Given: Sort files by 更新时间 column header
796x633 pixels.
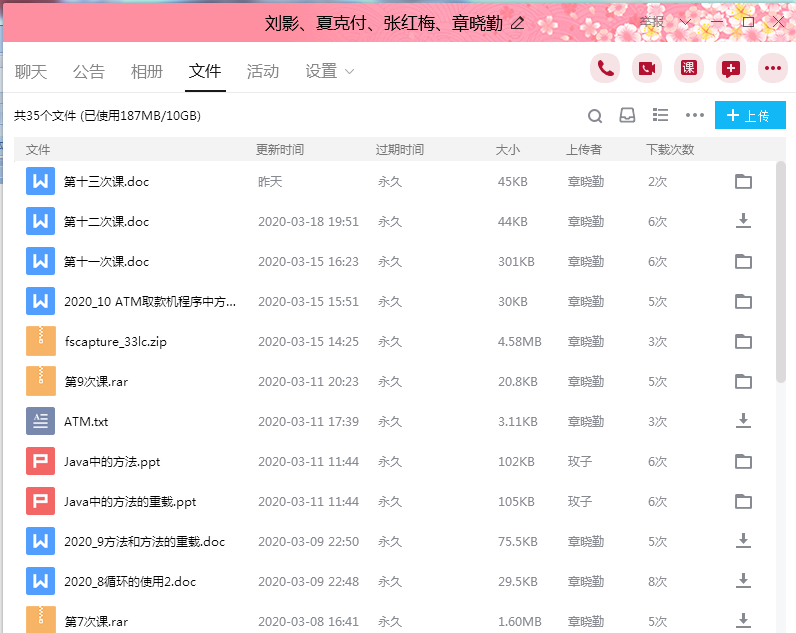Looking at the screenshot, I should [280, 150].
